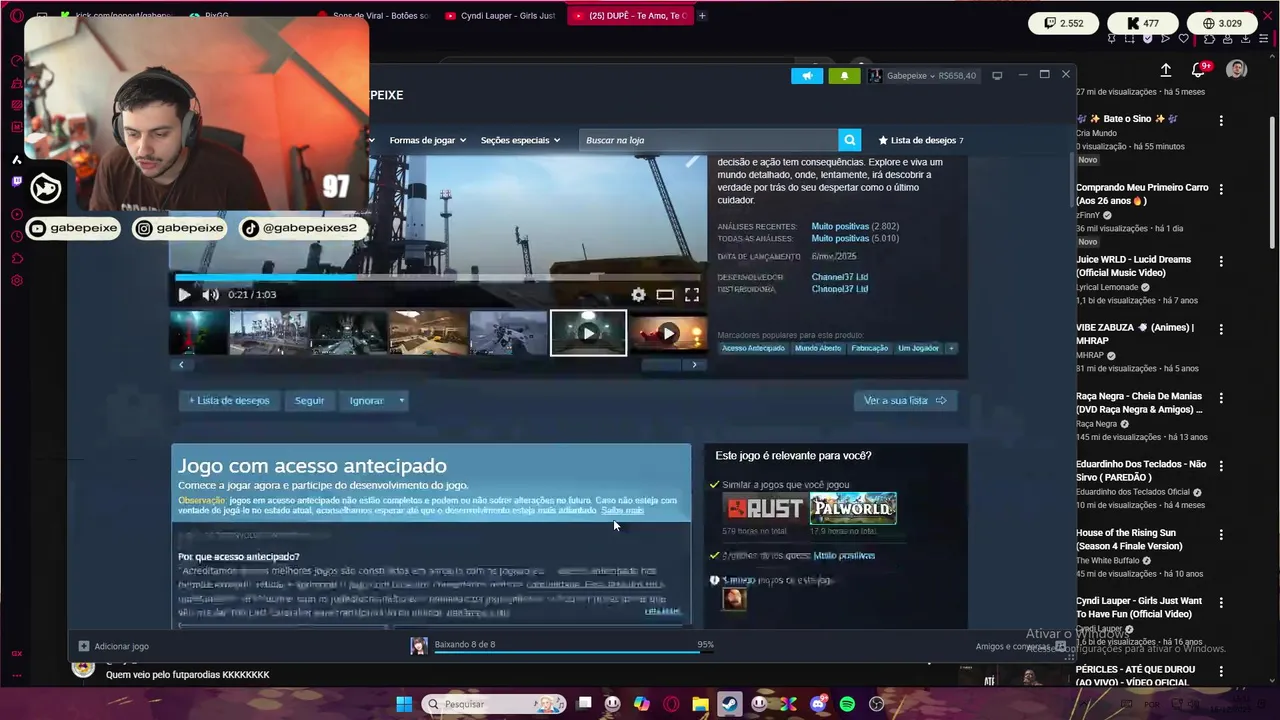Open 'Amigos e conversas' in Steam
Viewport: 1280px width, 720px height.
[1020, 646]
